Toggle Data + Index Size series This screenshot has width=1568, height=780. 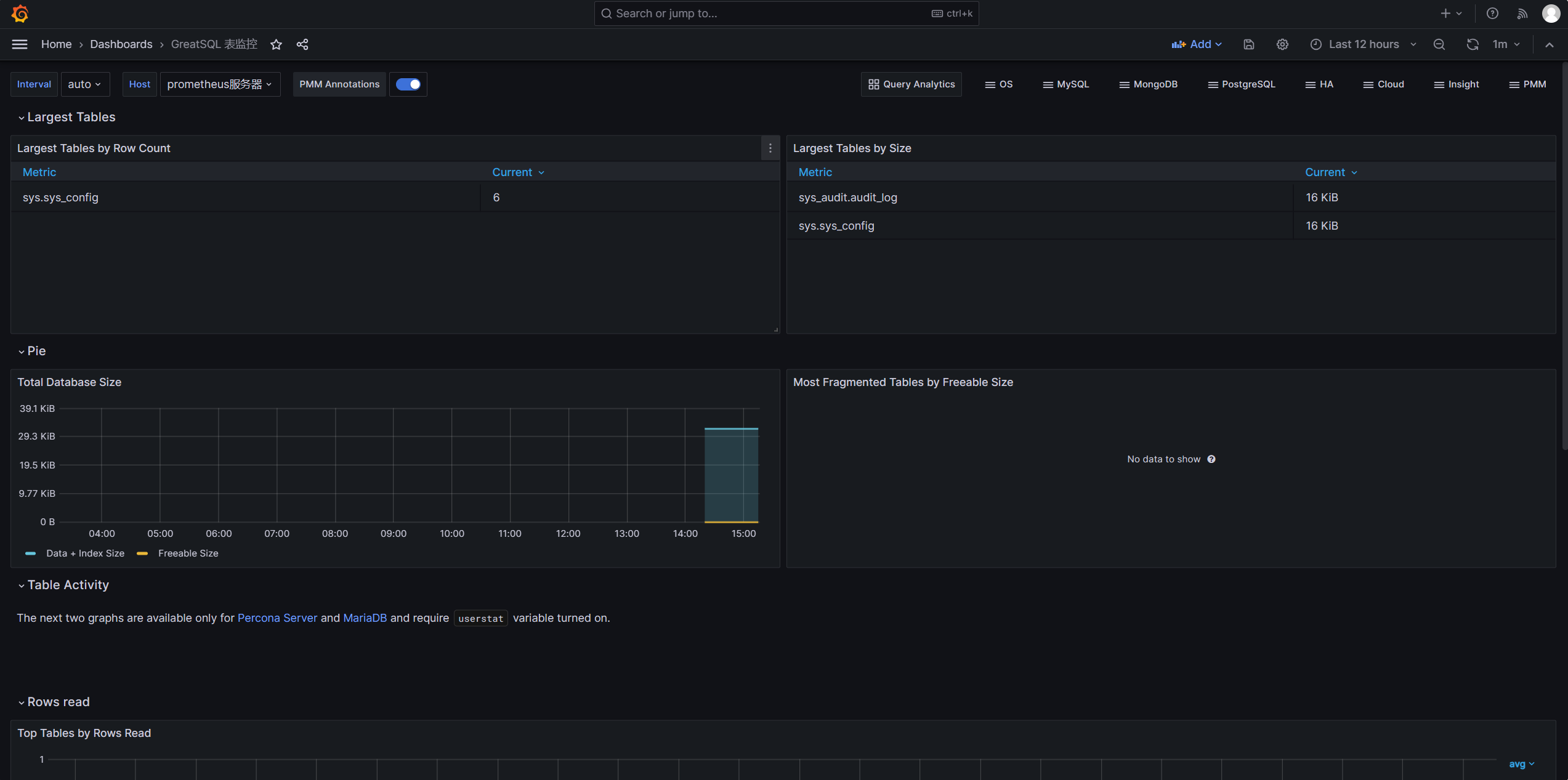85,553
